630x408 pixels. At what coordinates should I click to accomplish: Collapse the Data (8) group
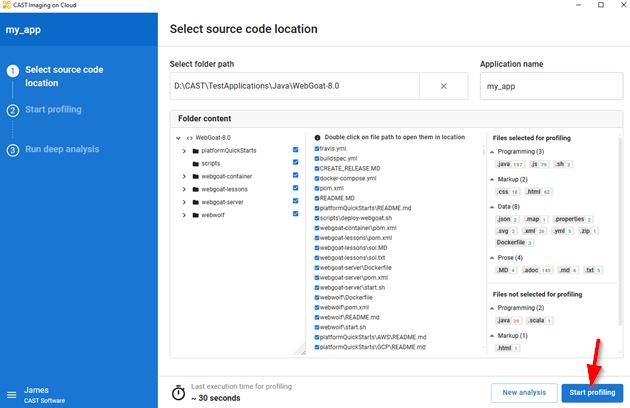[x=492, y=207]
